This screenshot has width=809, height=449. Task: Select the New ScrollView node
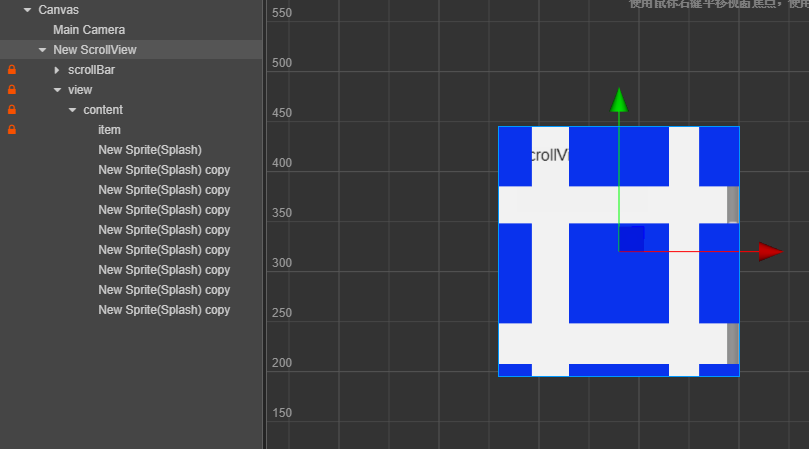(95, 50)
